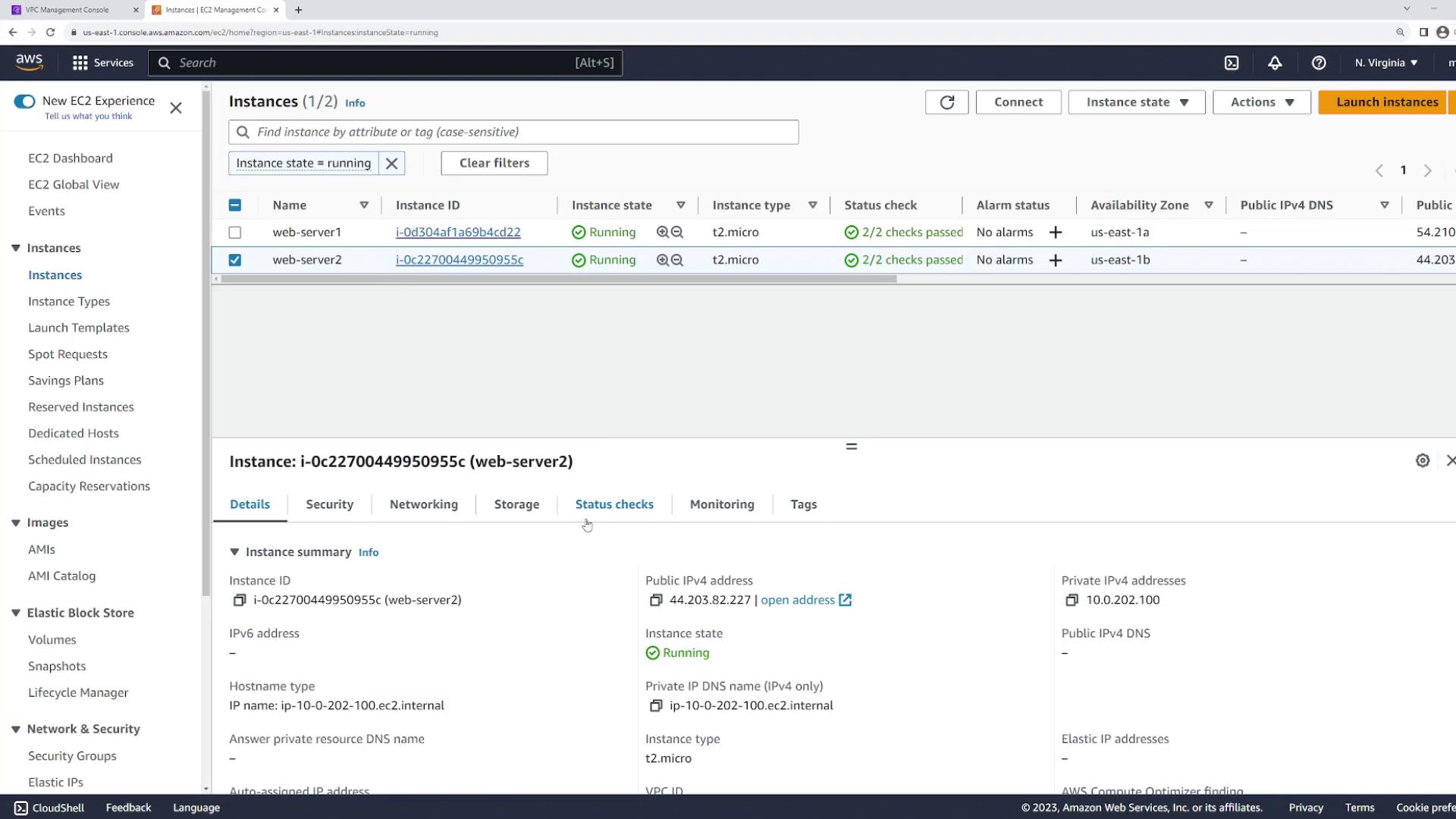Toggle the New EC2 Experience switch
Image resolution: width=1456 pixels, height=819 pixels.
[x=24, y=101]
